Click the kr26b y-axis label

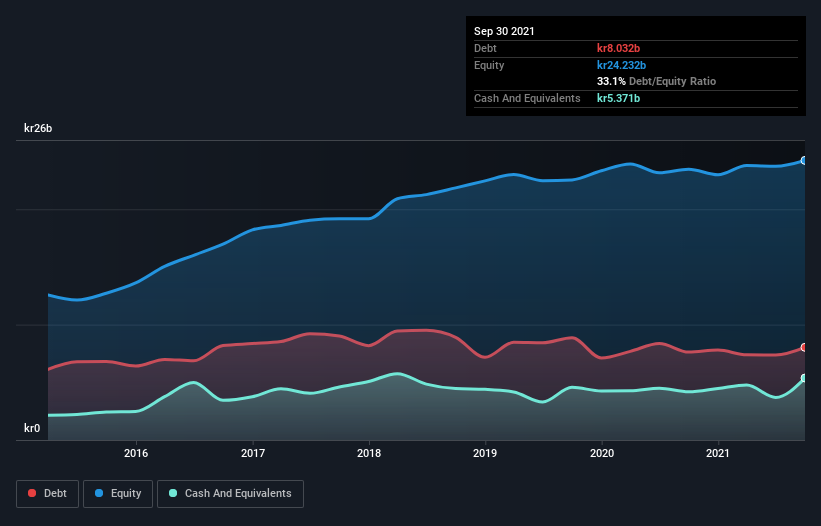pos(39,128)
